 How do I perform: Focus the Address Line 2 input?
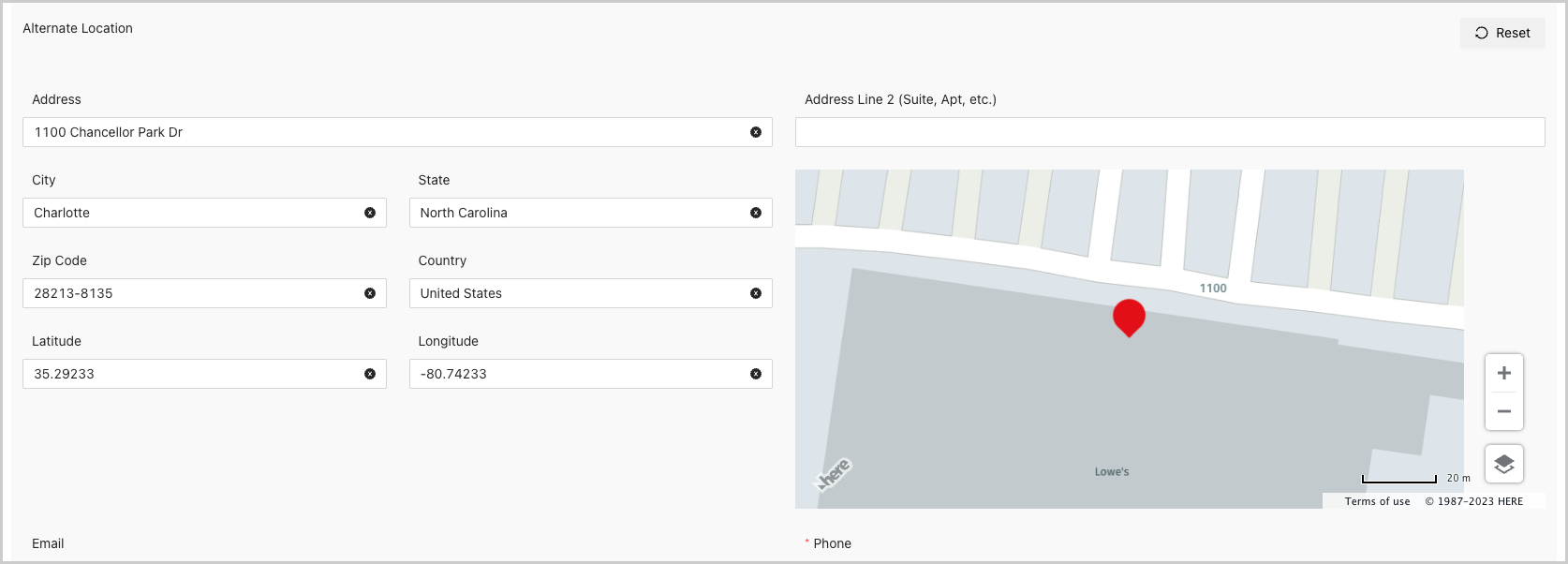tap(1169, 132)
